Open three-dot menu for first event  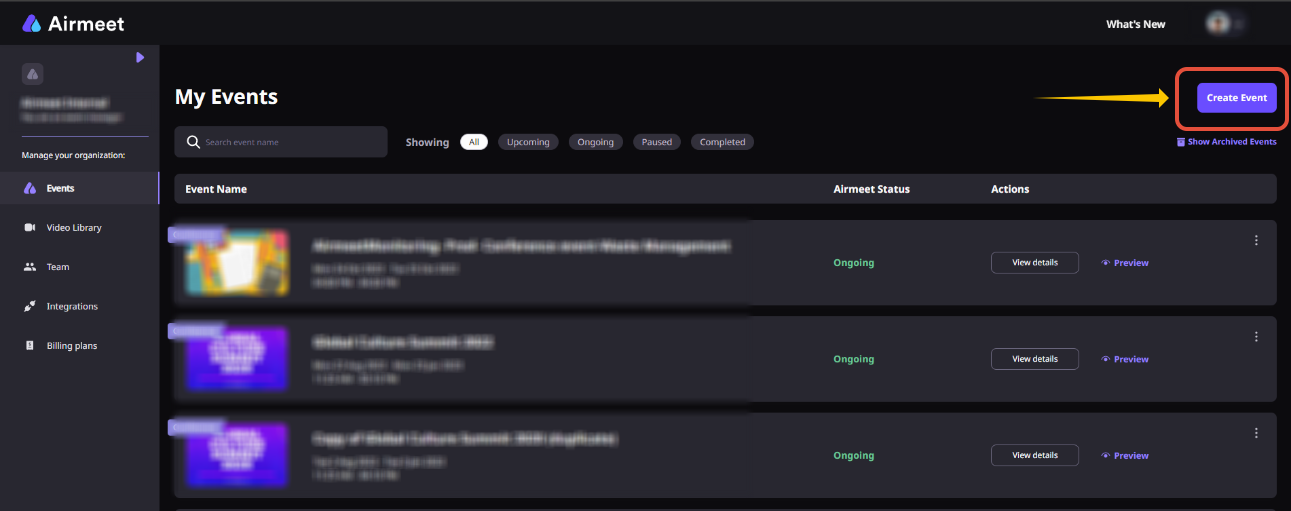1256,240
